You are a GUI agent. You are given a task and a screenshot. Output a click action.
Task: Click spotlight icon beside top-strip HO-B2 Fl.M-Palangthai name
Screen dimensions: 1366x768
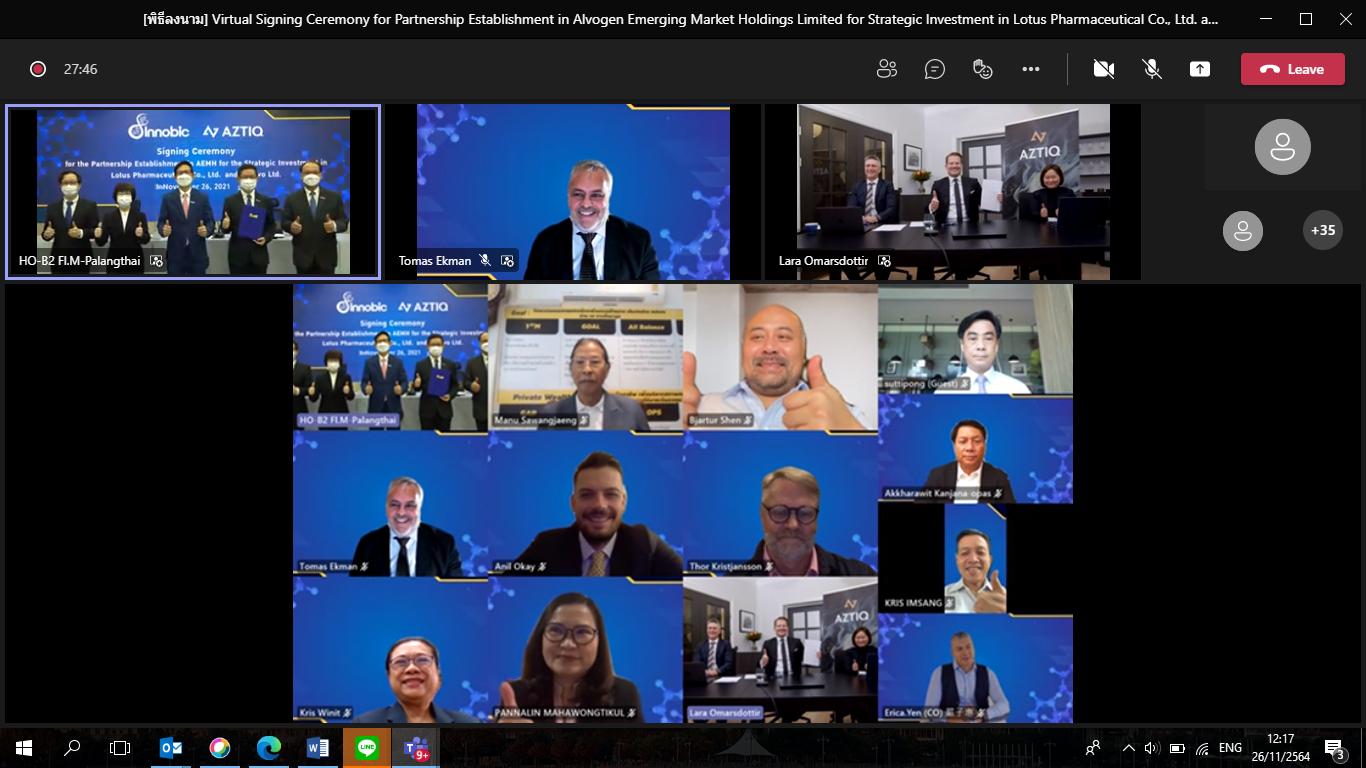click(156, 261)
